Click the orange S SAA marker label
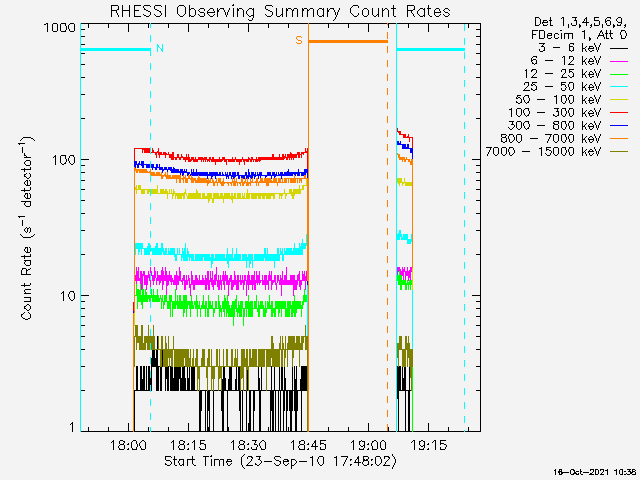 [299, 40]
